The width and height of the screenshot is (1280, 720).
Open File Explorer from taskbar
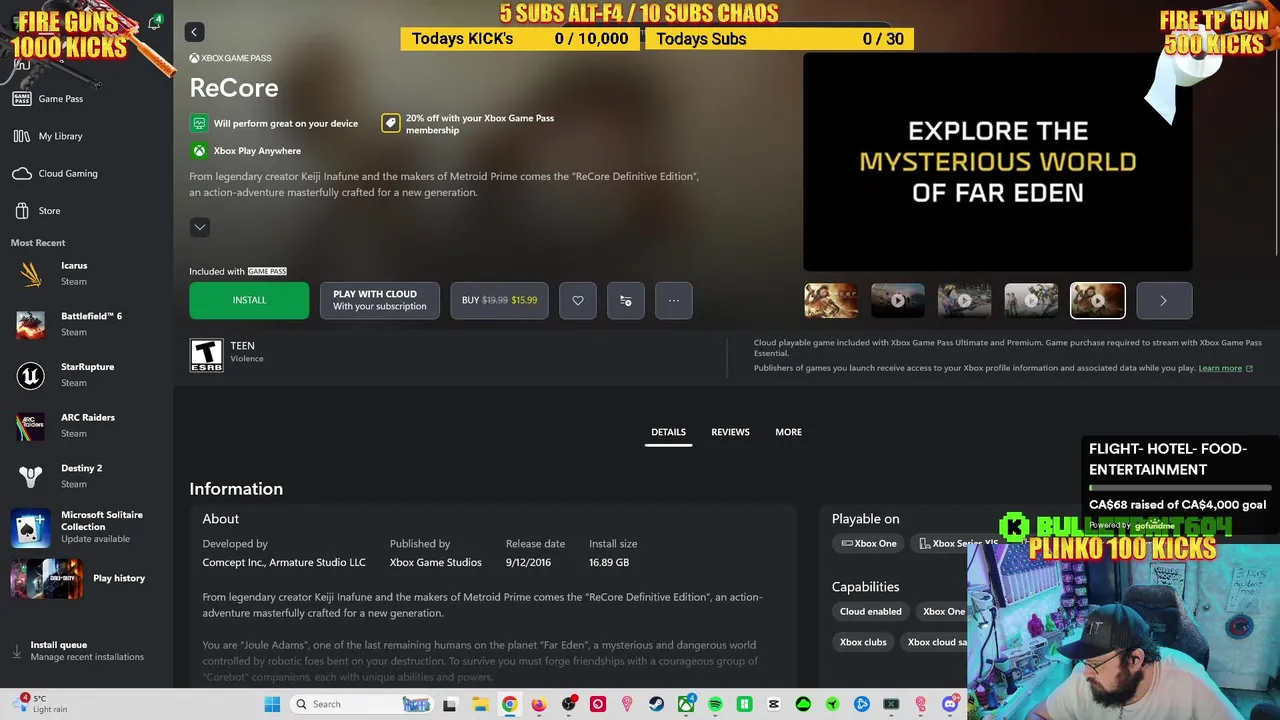coord(479,704)
